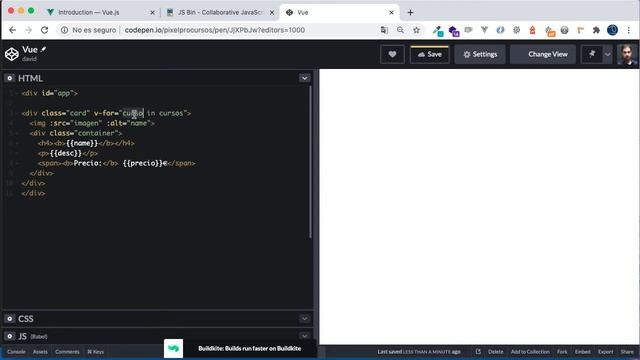Click the HTML editor vertical scrollbar

pyautogui.click(x=310, y=162)
